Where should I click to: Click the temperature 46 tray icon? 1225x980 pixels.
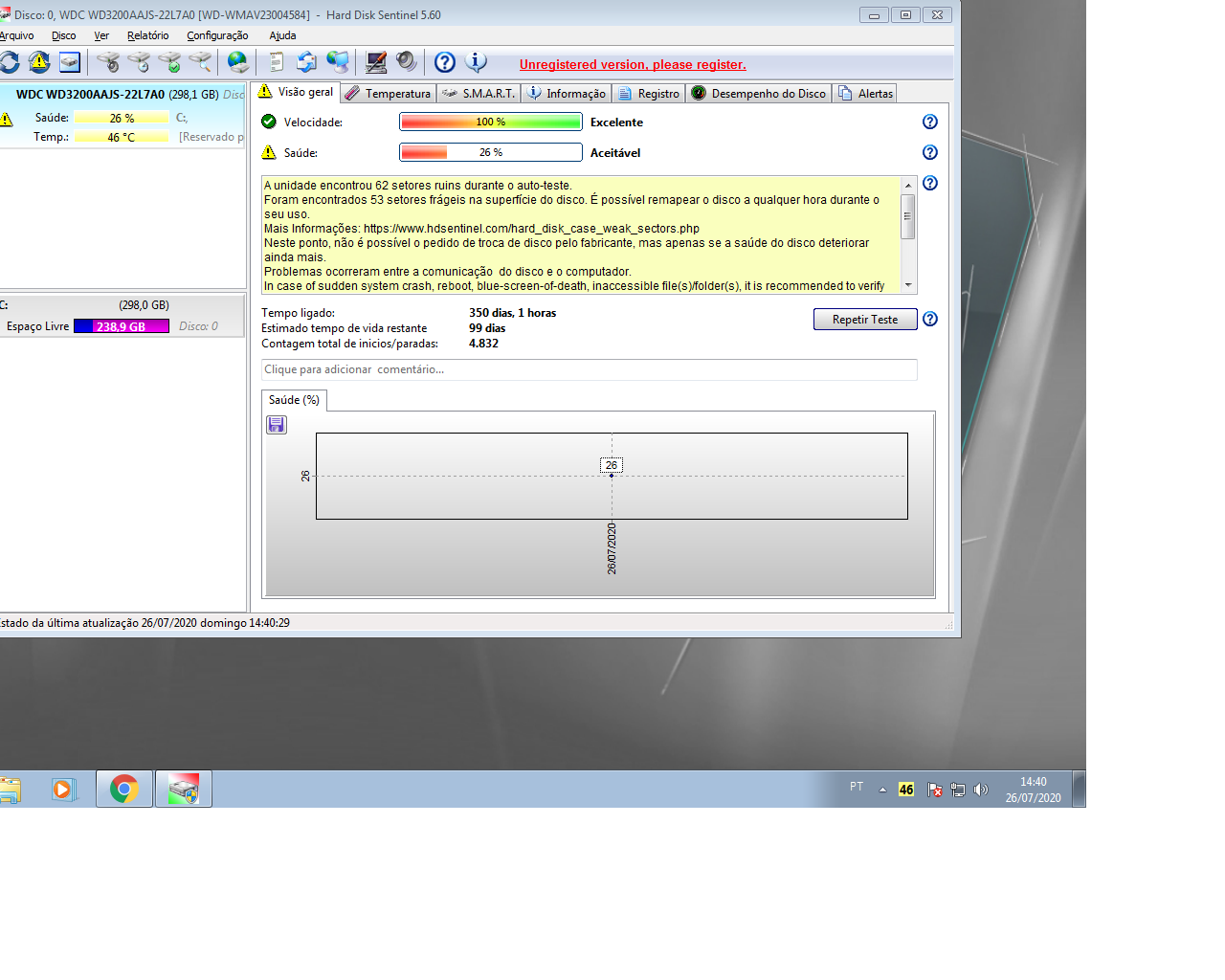906,790
